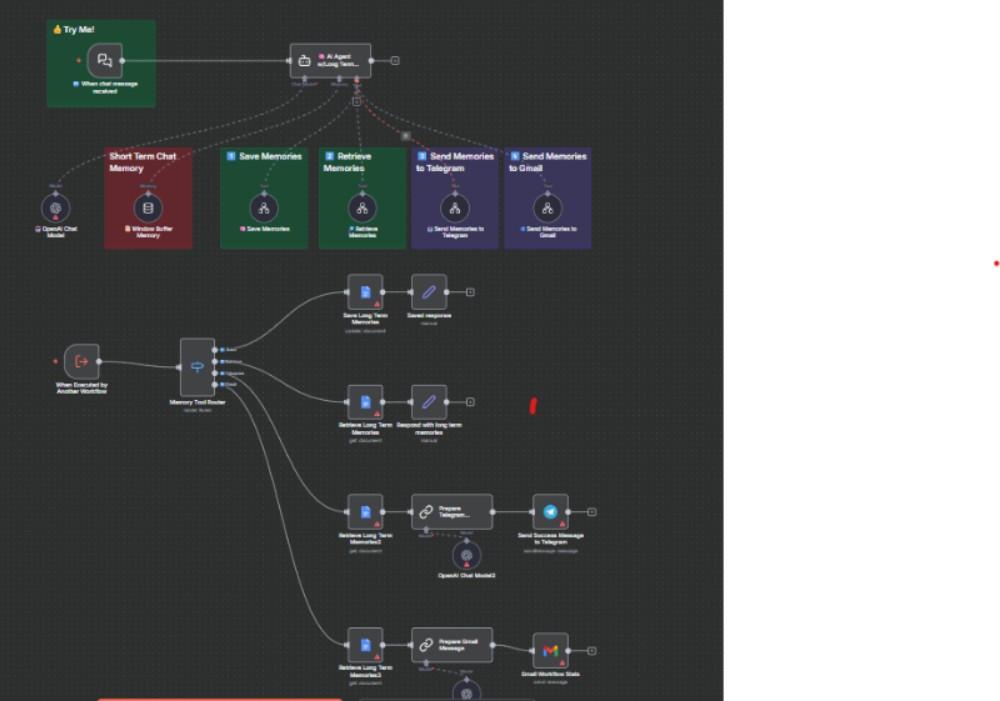The width and height of the screenshot is (1000, 701).
Task: Click the Retrieve Memories tool node
Action: (362, 208)
